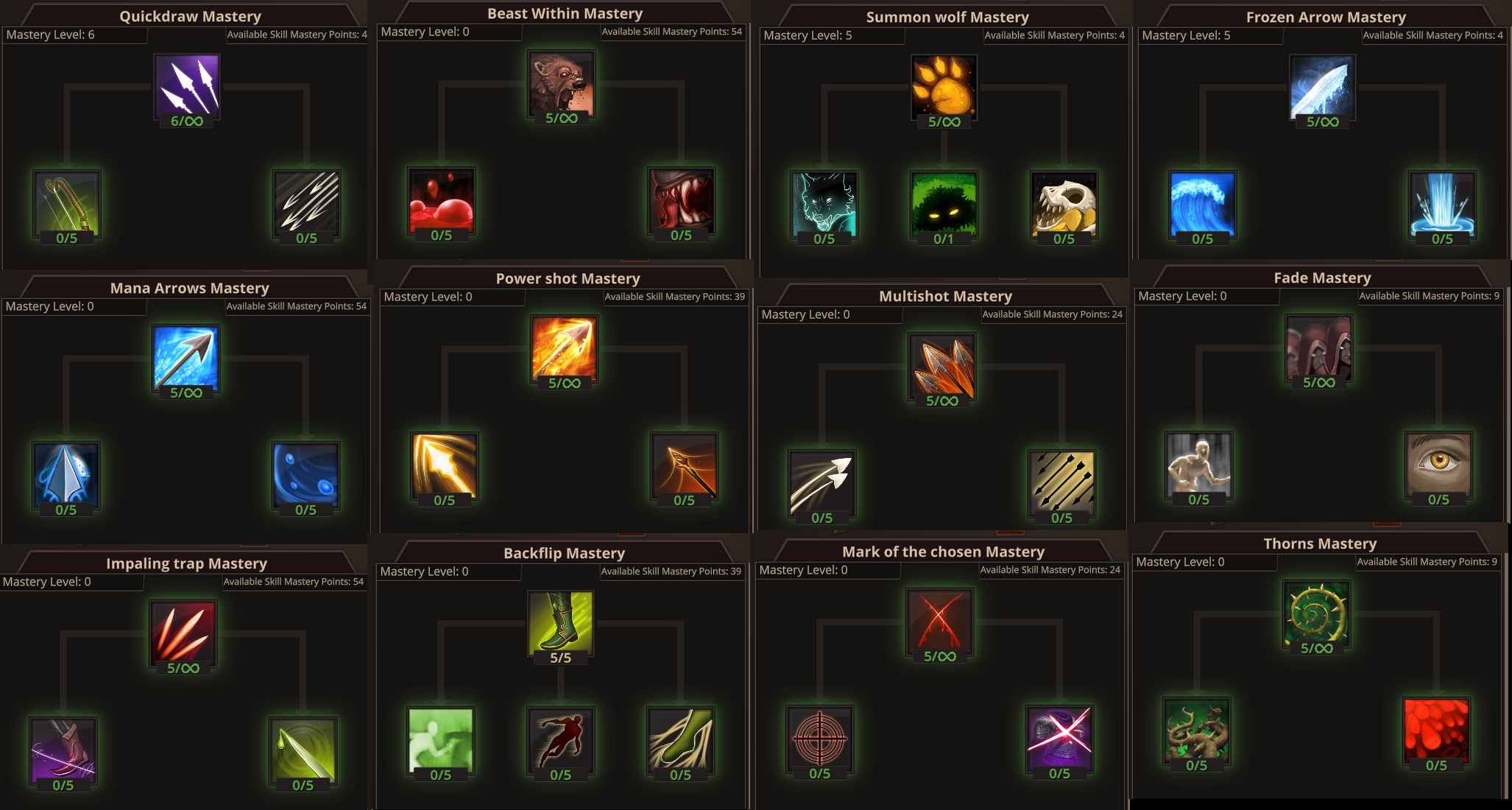Select the parallel arrows skill in Multishot Mastery
1512x810 pixels.
[x=1061, y=483]
